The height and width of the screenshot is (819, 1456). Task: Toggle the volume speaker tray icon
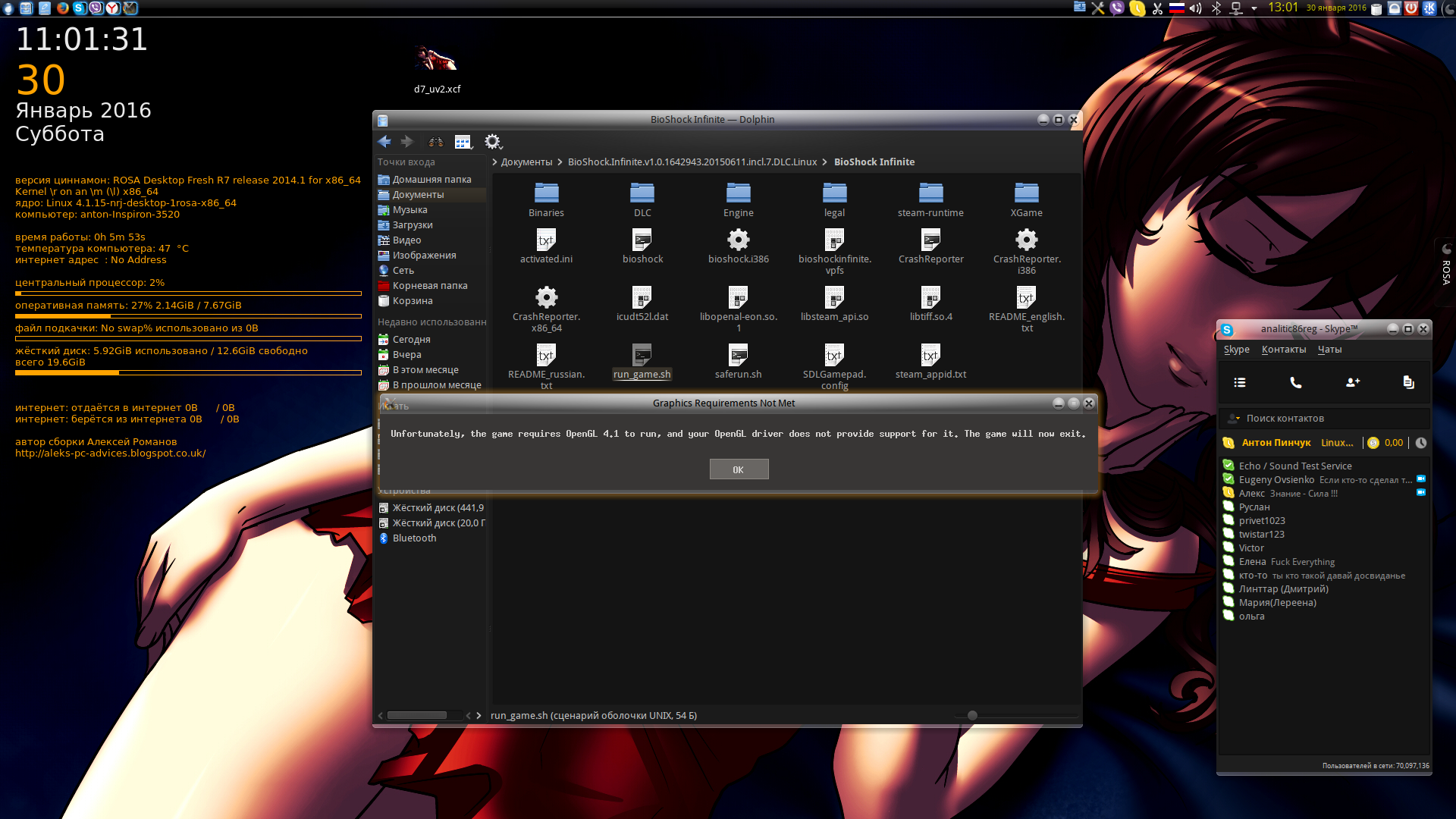(1196, 8)
